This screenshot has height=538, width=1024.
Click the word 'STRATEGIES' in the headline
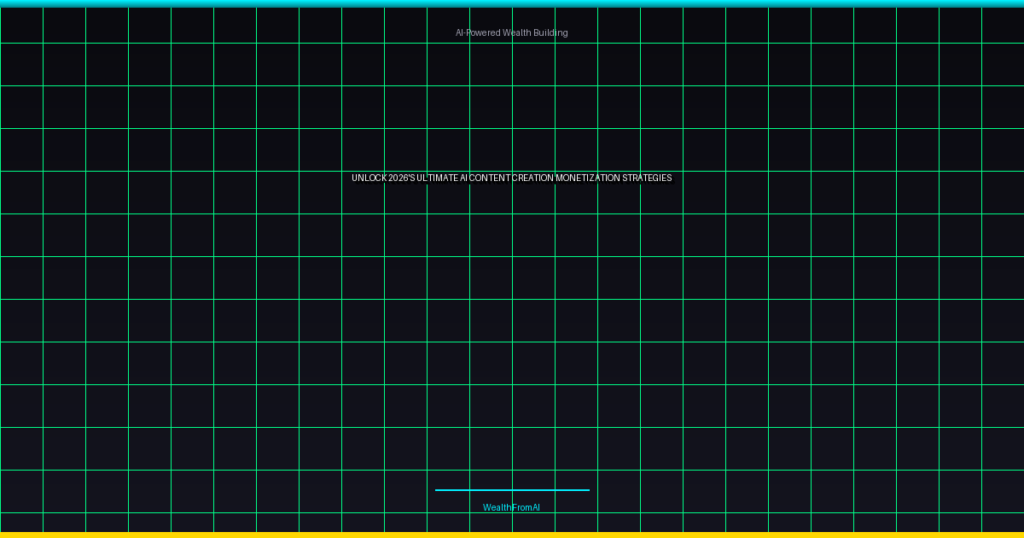coord(647,178)
